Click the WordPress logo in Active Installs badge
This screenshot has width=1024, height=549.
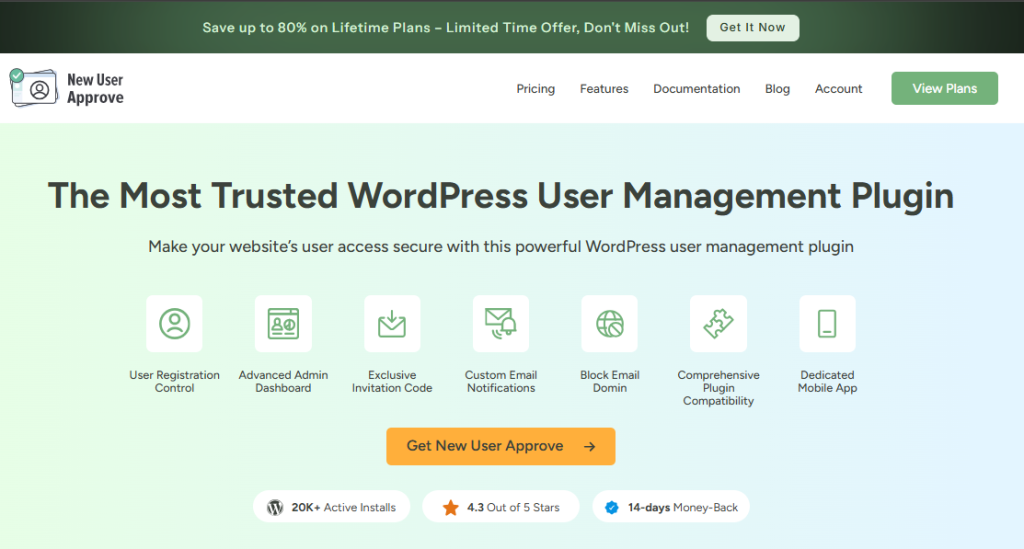pyautogui.click(x=276, y=507)
